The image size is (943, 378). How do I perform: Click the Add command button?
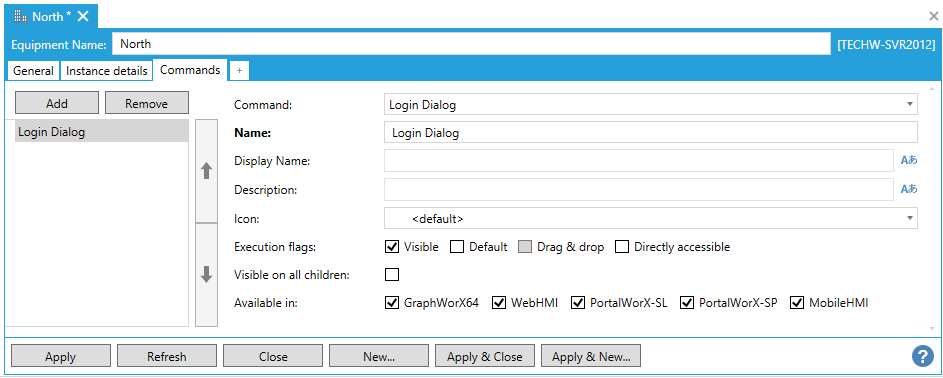tap(57, 103)
